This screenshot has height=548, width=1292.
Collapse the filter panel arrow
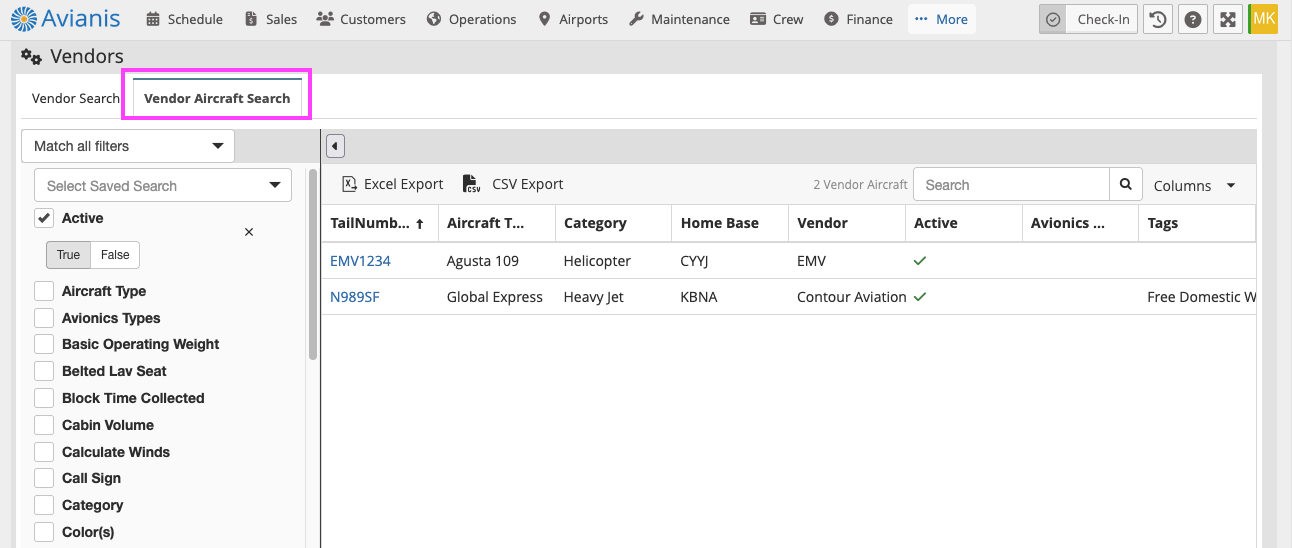click(x=335, y=146)
